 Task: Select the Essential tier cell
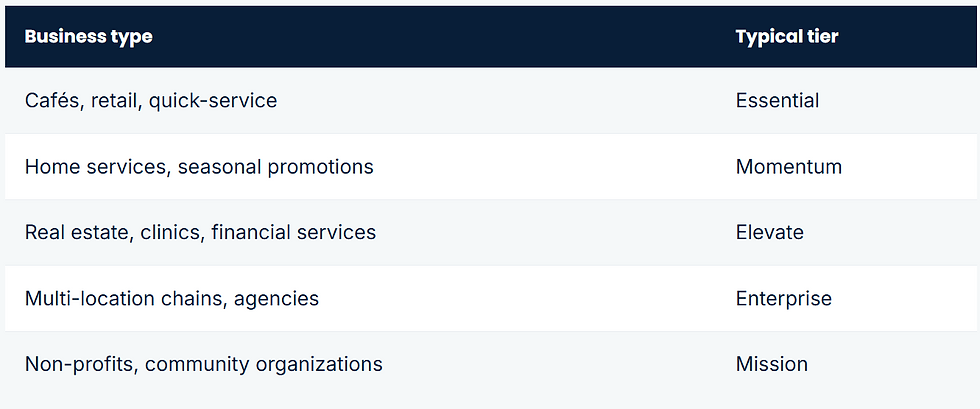coord(777,100)
